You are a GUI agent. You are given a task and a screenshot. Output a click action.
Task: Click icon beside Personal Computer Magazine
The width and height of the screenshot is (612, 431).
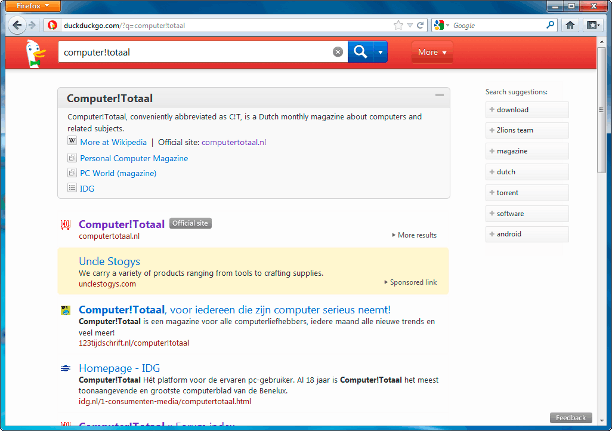pyautogui.click(x=72, y=157)
